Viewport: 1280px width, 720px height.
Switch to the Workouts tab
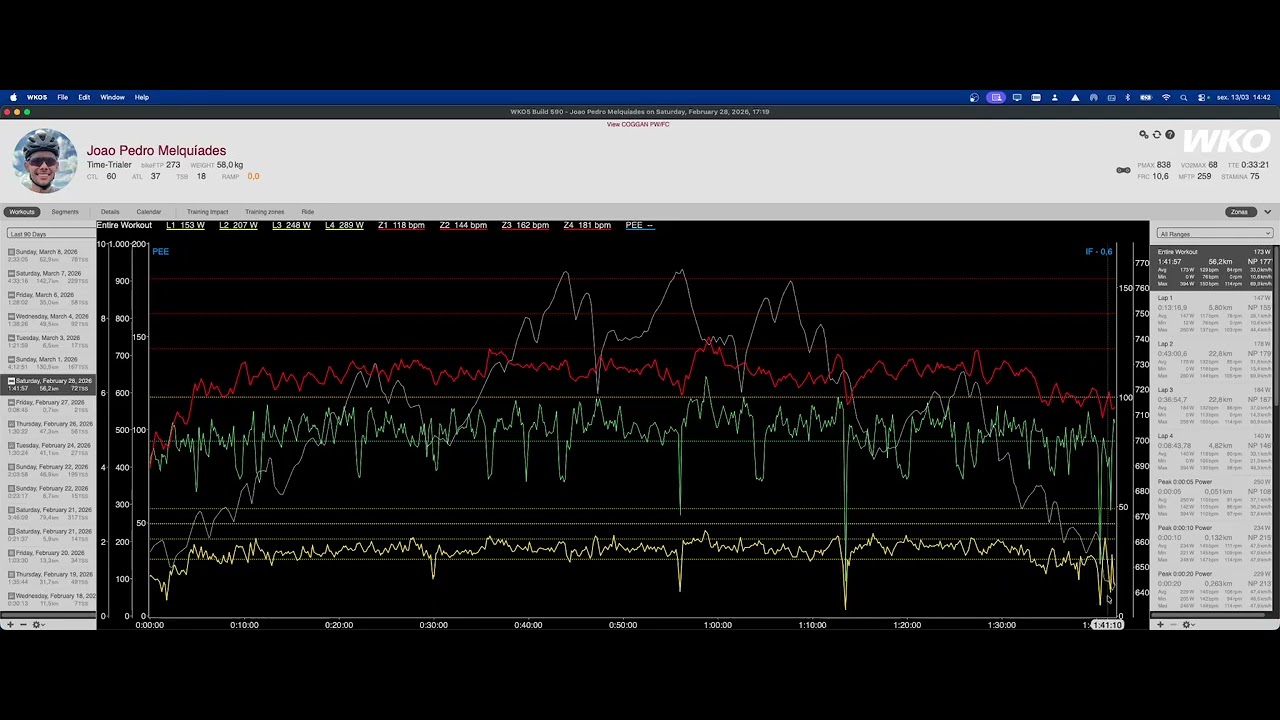(22, 212)
